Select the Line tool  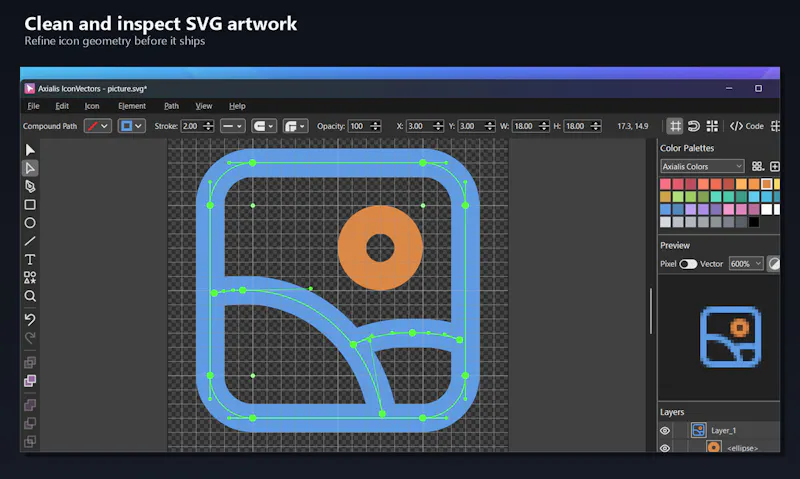(x=30, y=241)
